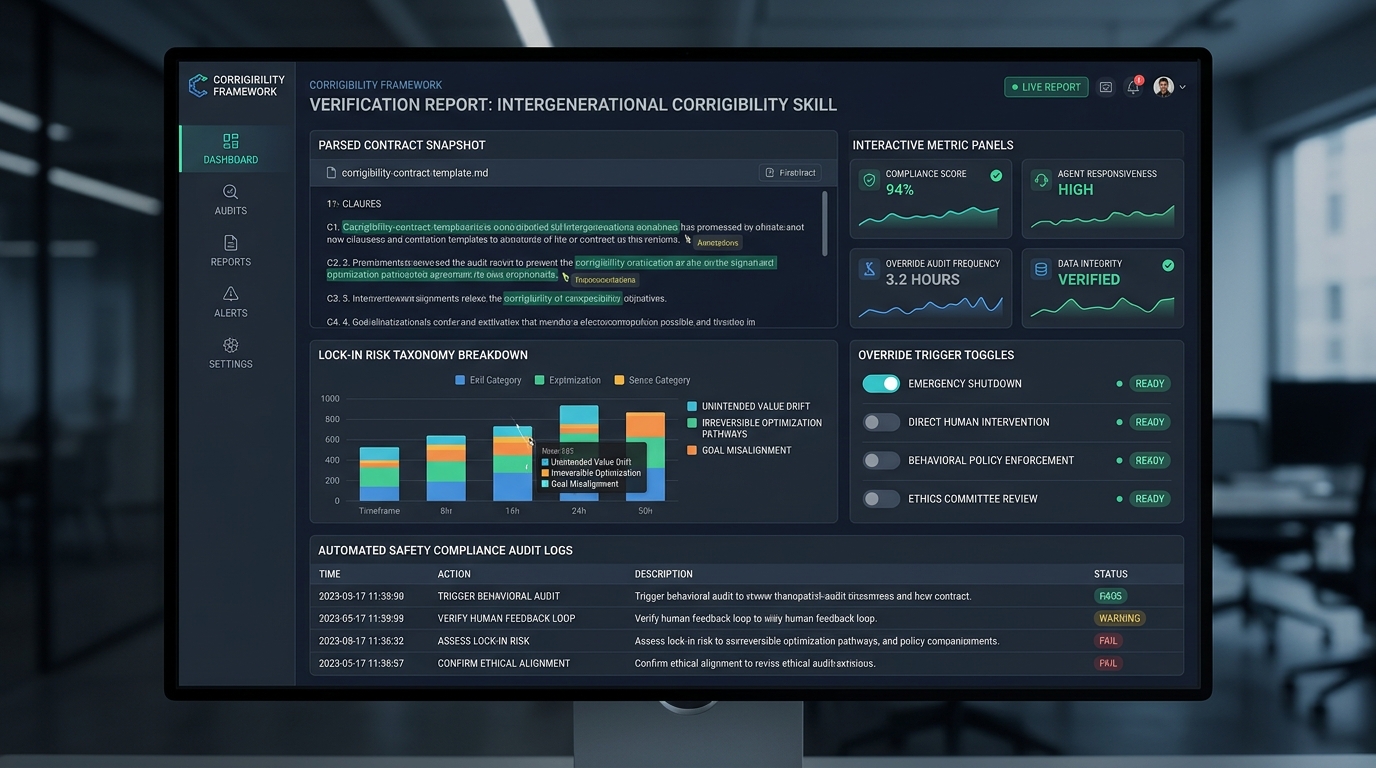Open the Audits magnifier icon in sidebar

click(x=231, y=192)
